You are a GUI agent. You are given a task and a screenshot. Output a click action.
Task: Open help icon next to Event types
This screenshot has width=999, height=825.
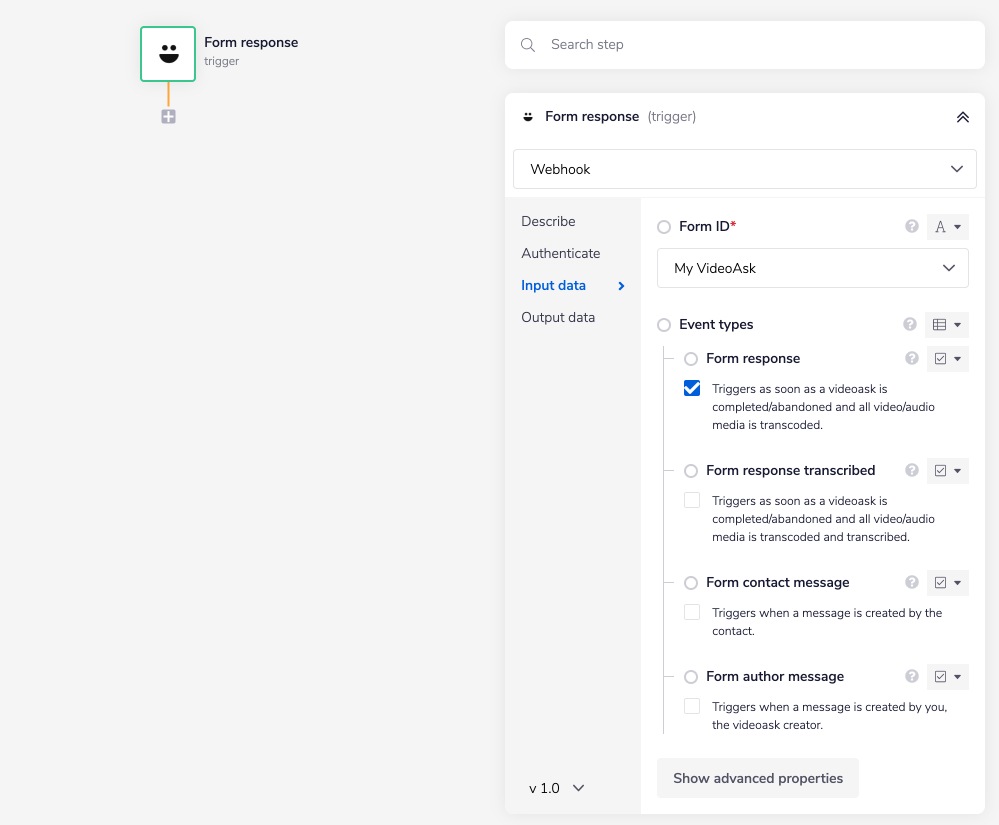pyautogui.click(x=910, y=325)
